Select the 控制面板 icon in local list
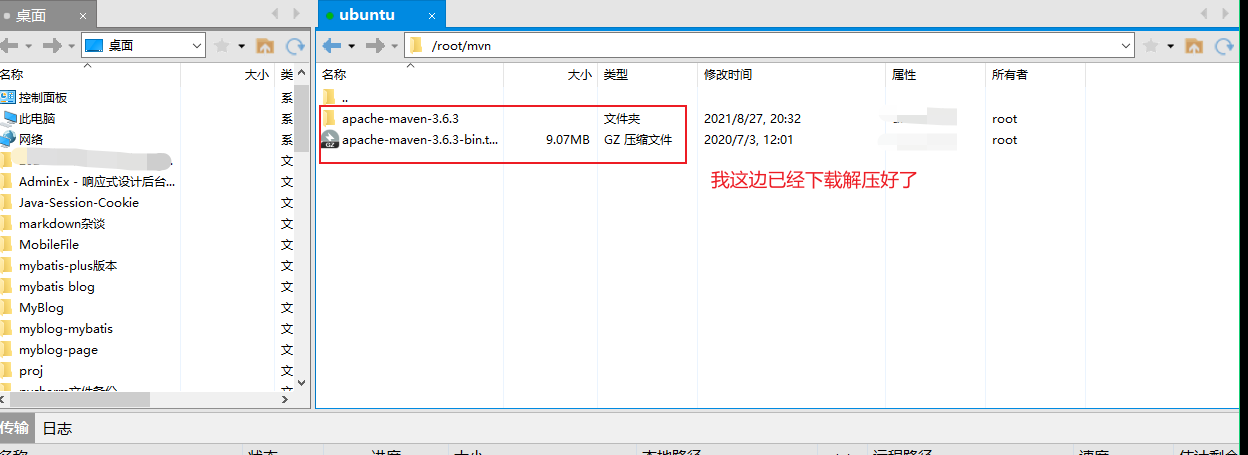The width and height of the screenshot is (1248, 455). point(8,97)
